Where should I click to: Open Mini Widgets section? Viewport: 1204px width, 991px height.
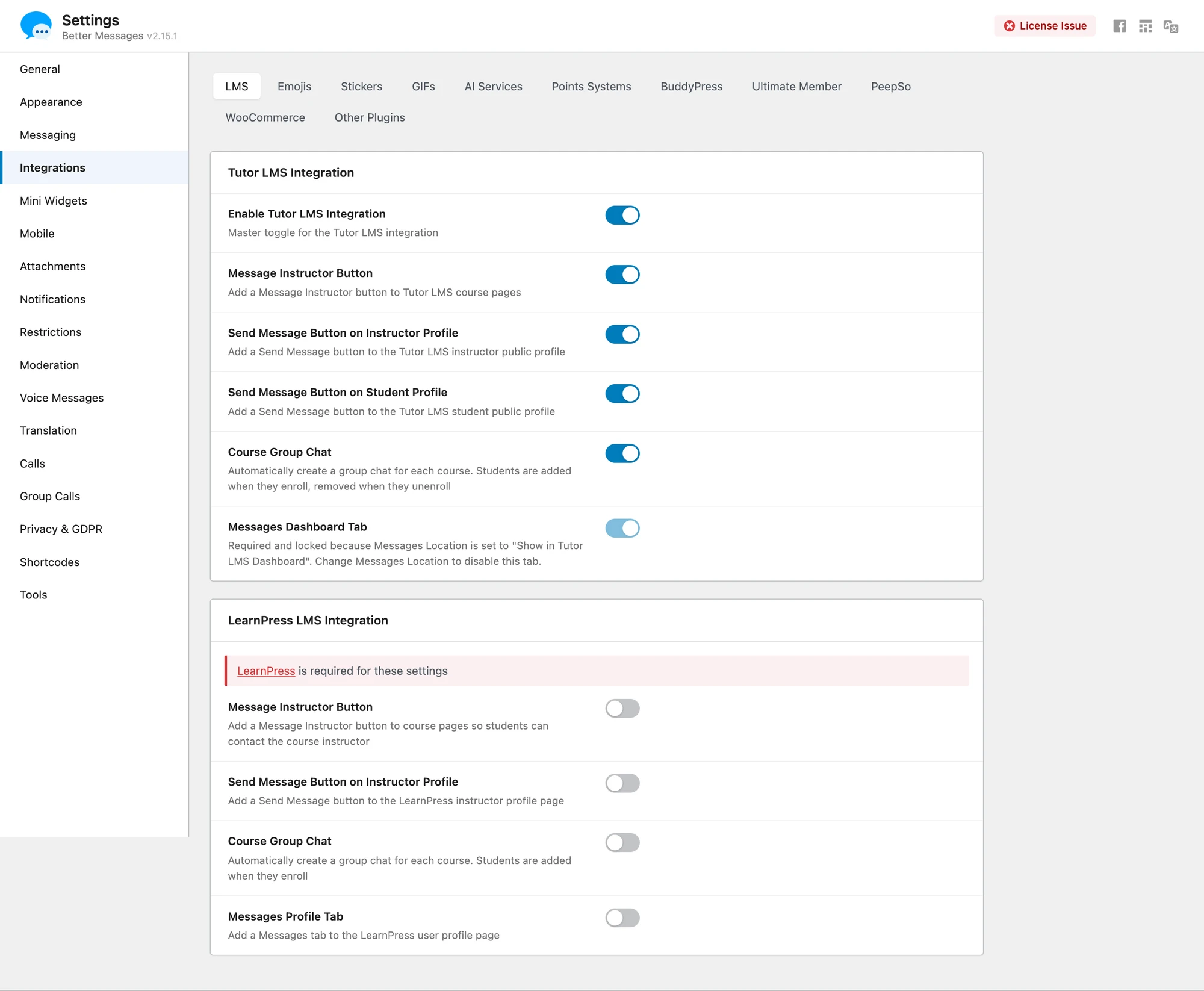pyautogui.click(x=95, y=200)
